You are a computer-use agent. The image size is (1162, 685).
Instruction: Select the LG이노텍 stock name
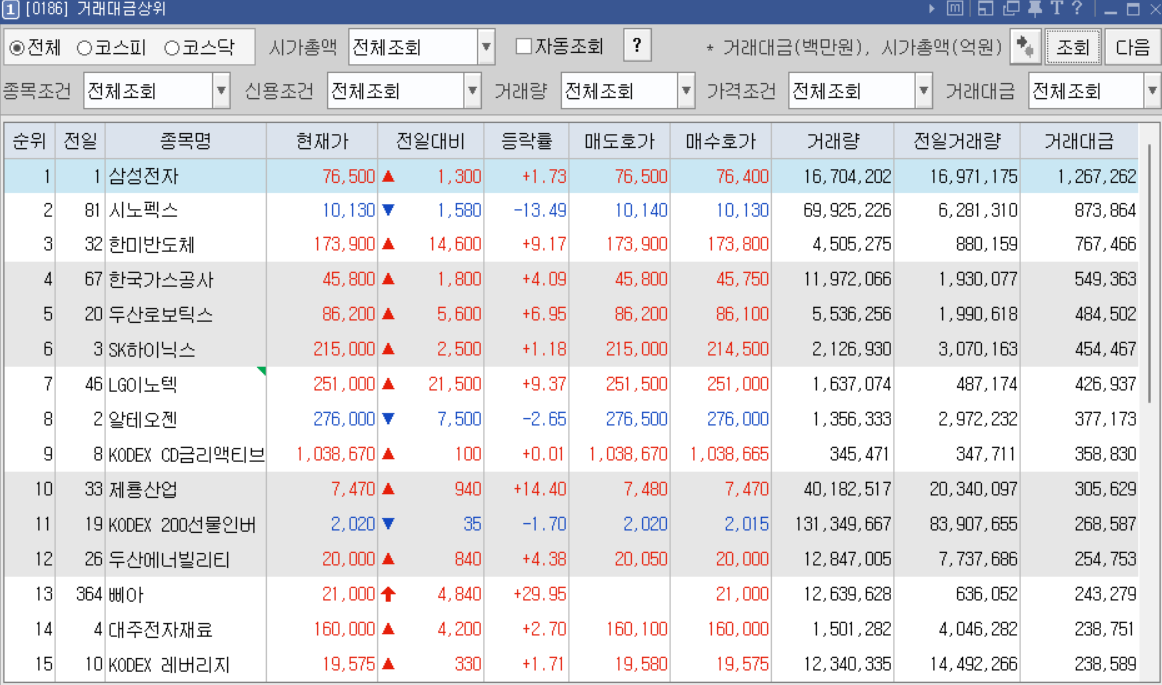[143, 384]
